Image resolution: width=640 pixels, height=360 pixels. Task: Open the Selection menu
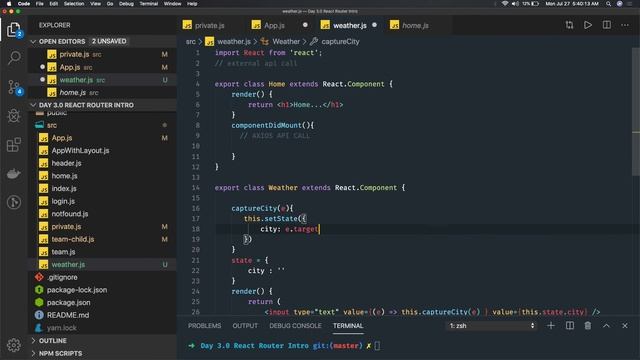tap(74, 4)
